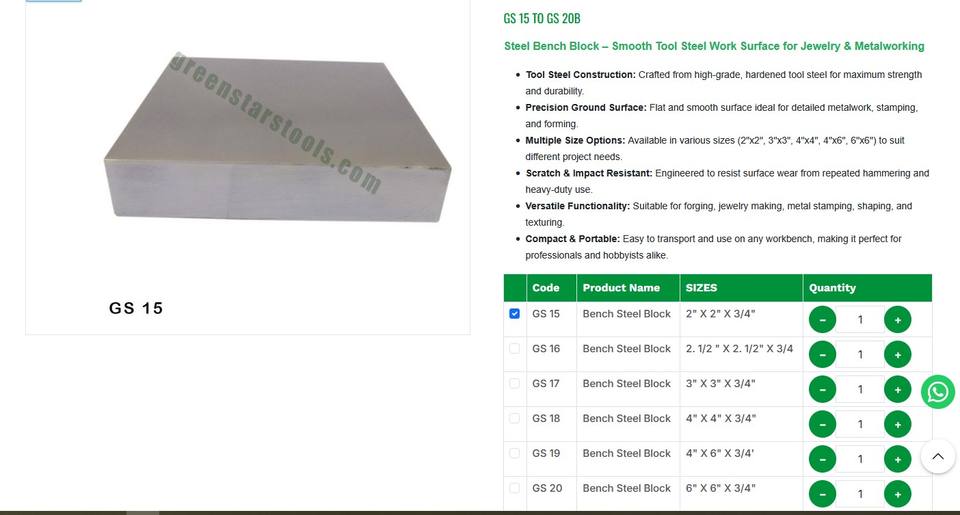Click the scroll-to-top arrow button
This screenshot has height=515, width=960.
point(937,456)
